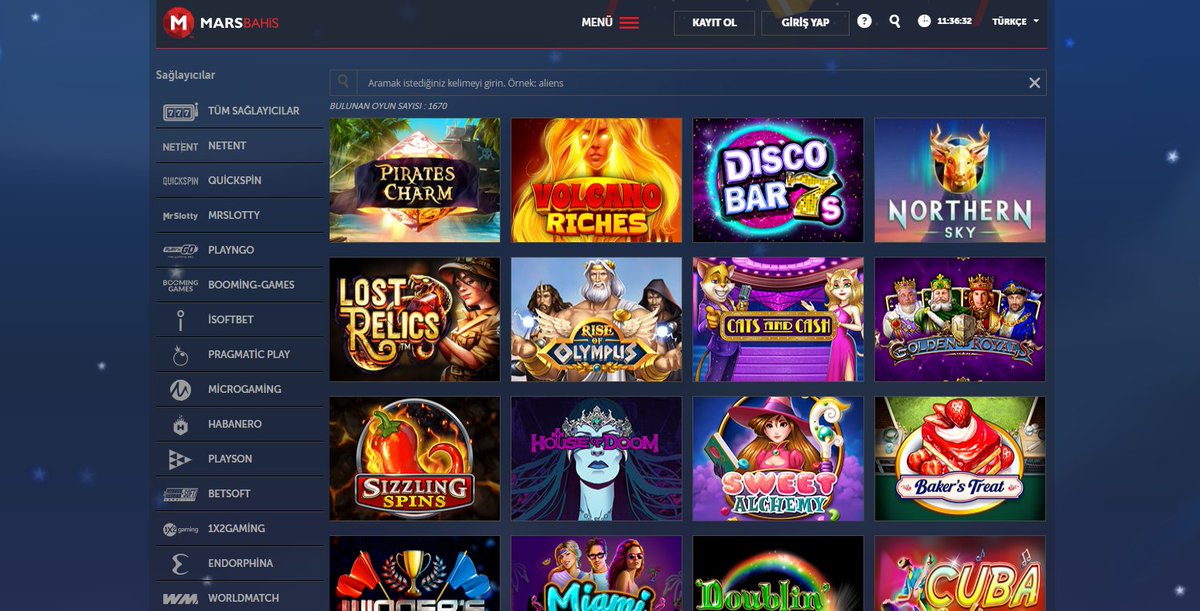
Task: Show PRAGMATİC PLAY provider games
Action: point(249,355)
